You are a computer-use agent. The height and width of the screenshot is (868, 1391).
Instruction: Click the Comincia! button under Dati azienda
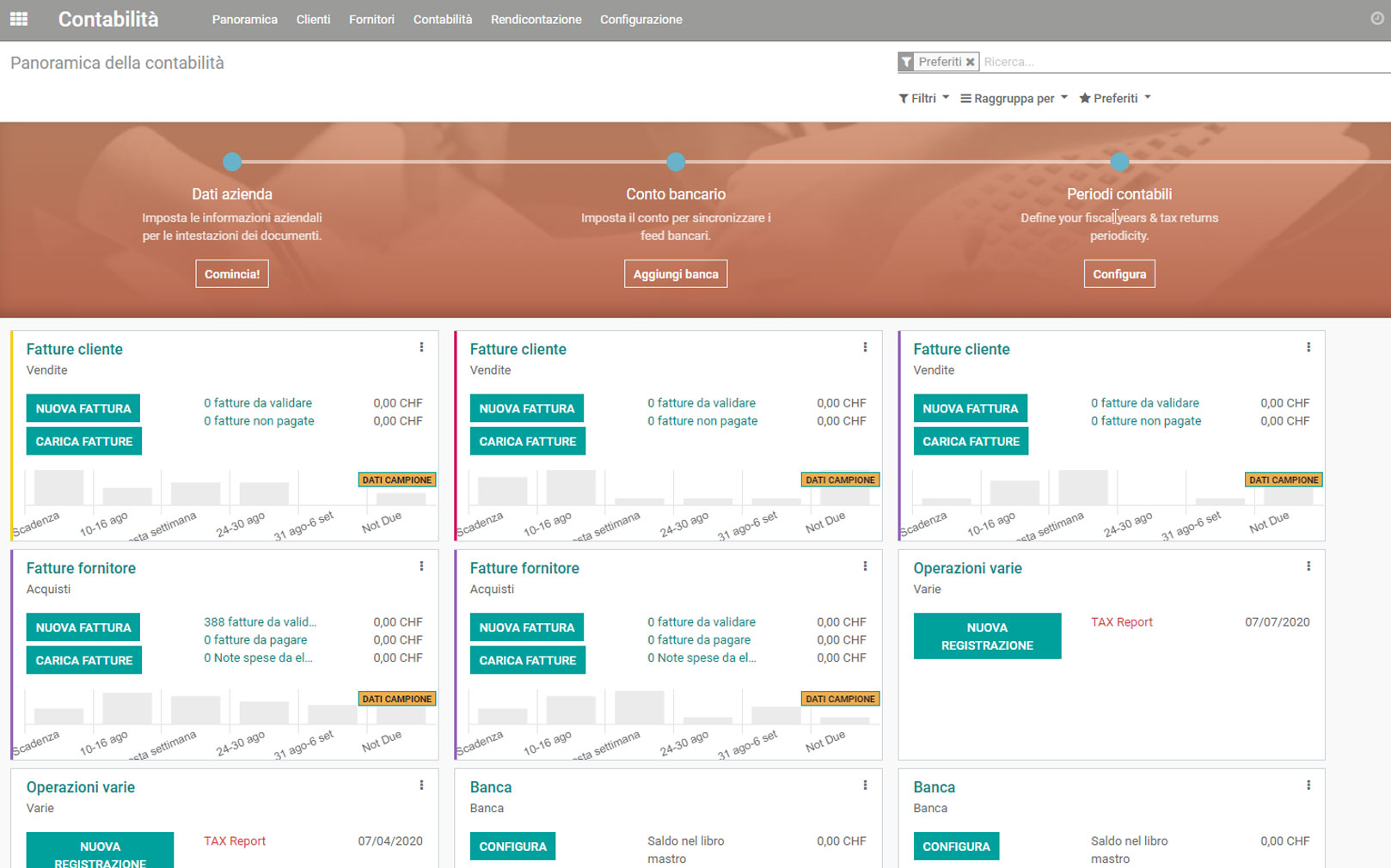232,274
